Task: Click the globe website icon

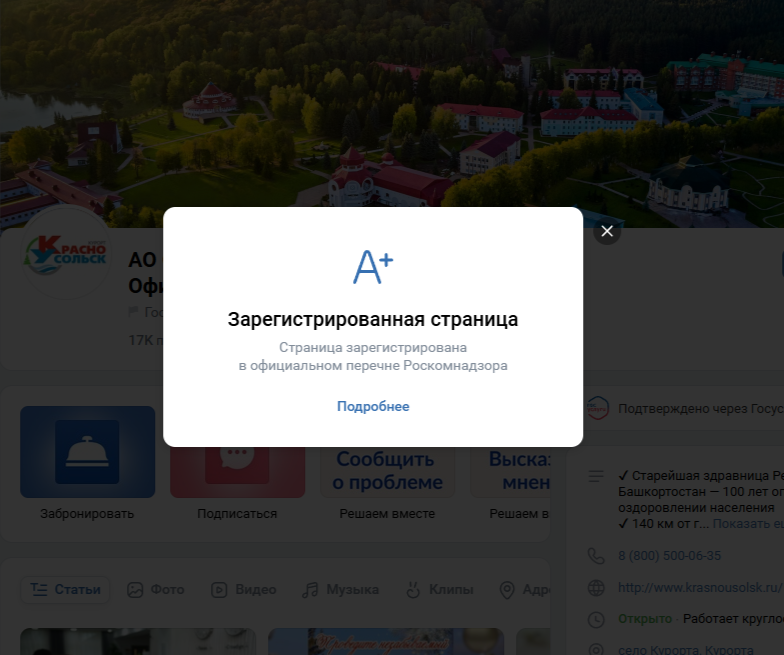Action: (596, 588)
